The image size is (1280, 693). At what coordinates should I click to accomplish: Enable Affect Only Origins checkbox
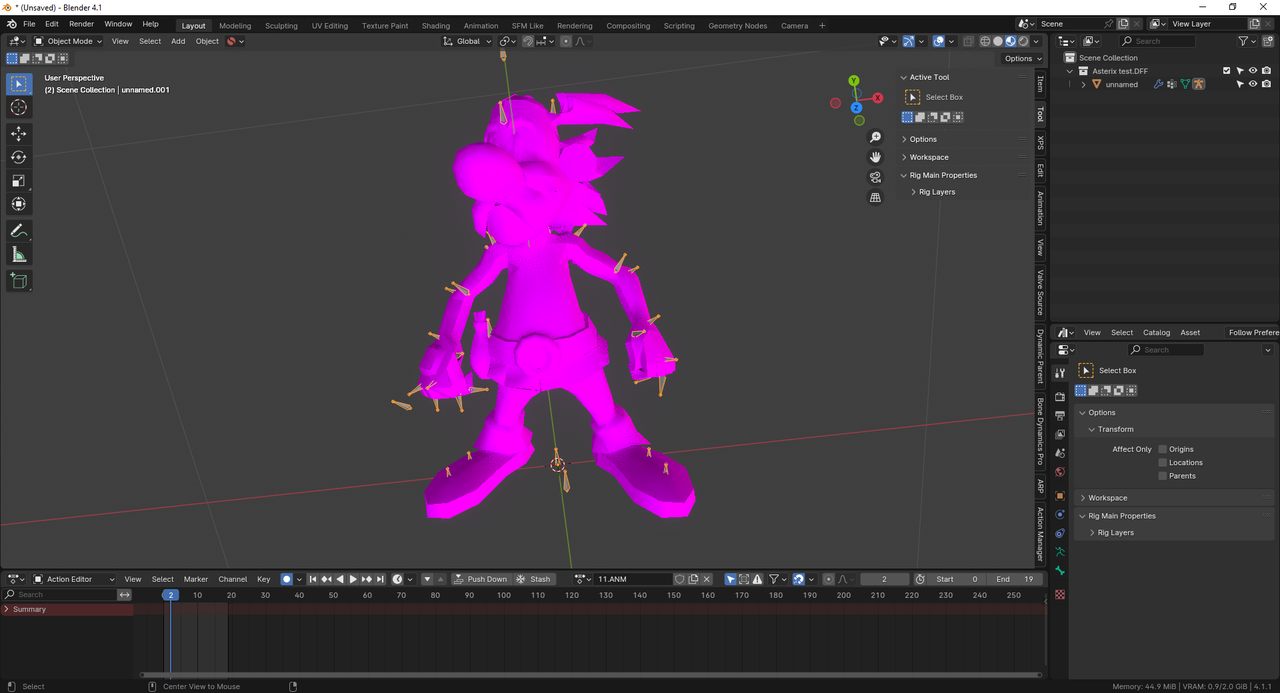point(1162,449)
